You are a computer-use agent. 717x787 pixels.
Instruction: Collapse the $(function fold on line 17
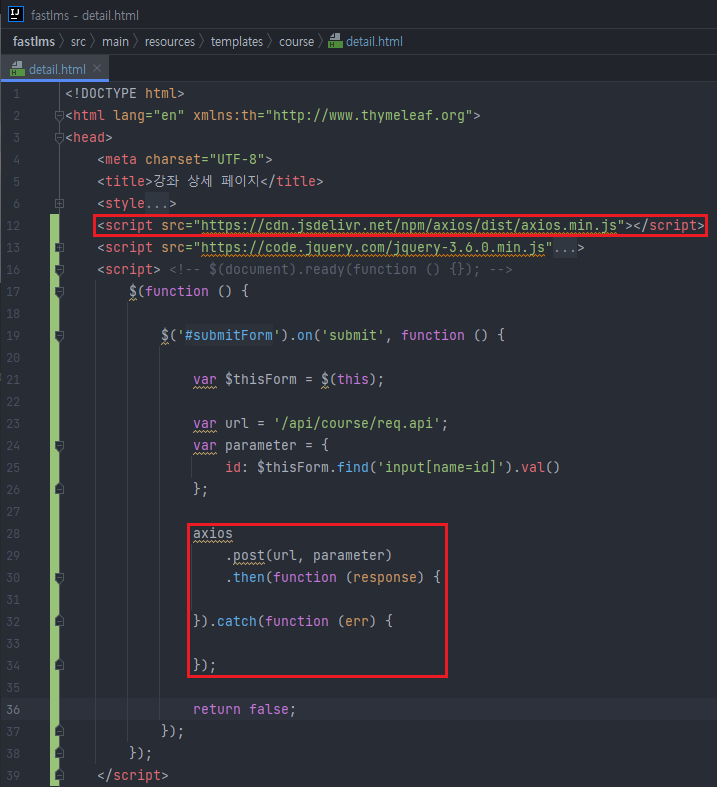tap(59, 292)
